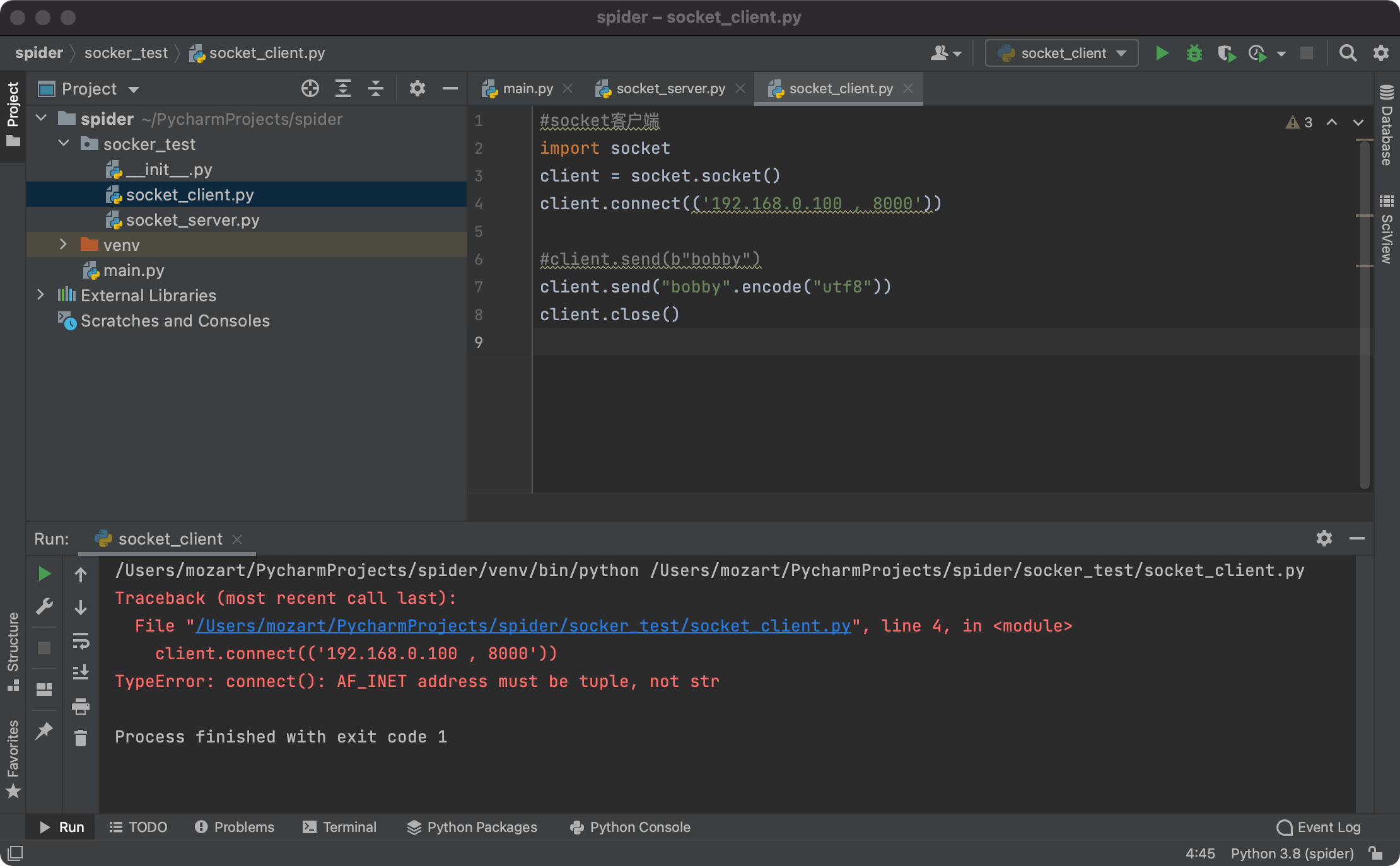1400x866 pixels.
Task: Click the Settings gear icon in run panel
Action: [1324, 538]
